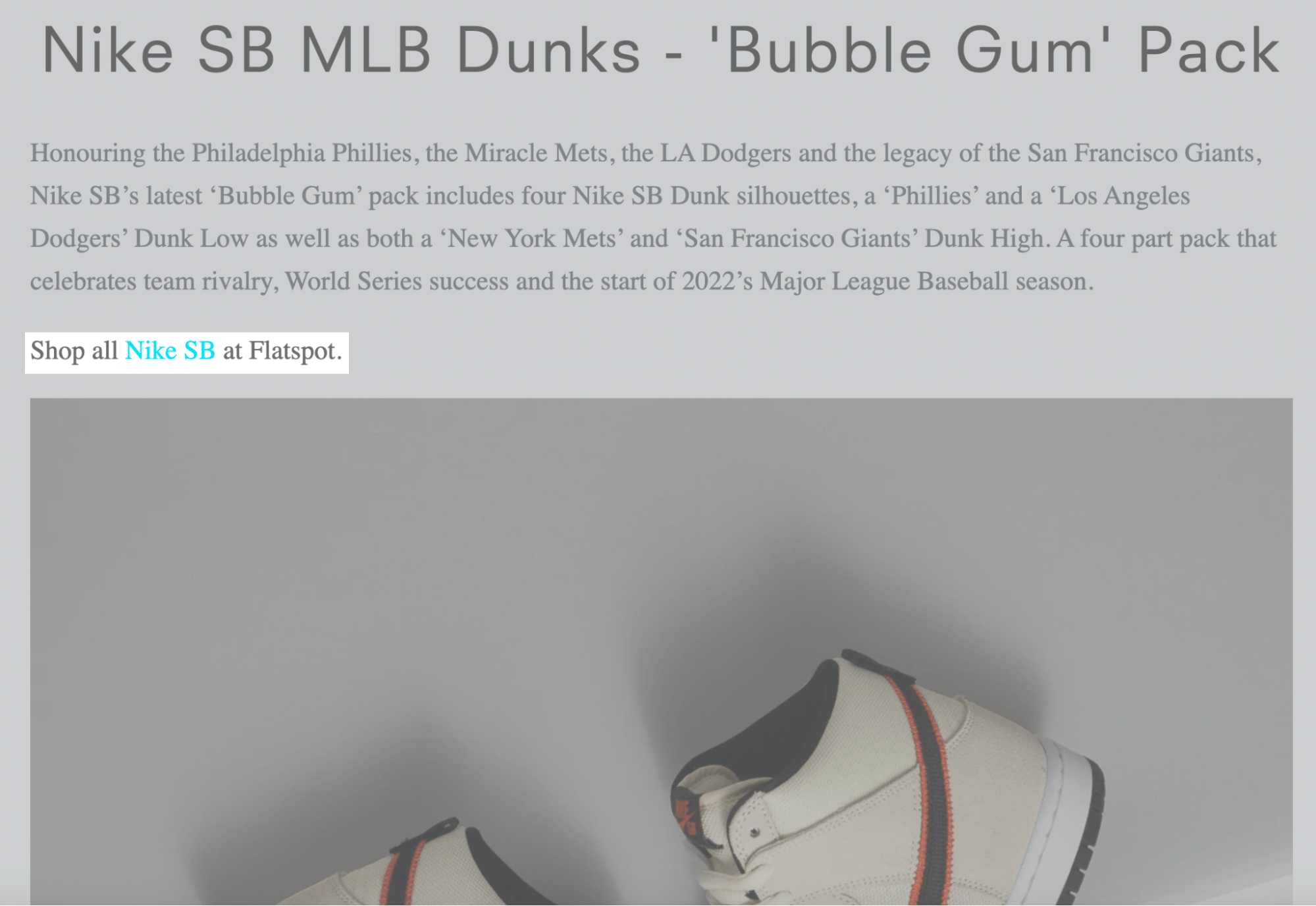Click 'Miracle Mets' in the paragraph
The height and width of the screenshot is (906, 1316).
pyautogui.click(x=536, y=153)
